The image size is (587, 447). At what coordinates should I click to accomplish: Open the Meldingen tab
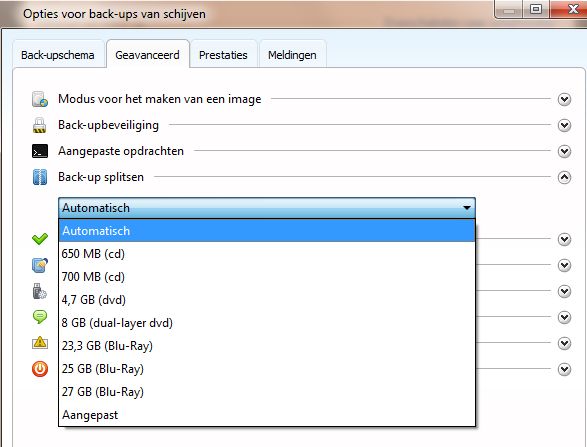292,55
